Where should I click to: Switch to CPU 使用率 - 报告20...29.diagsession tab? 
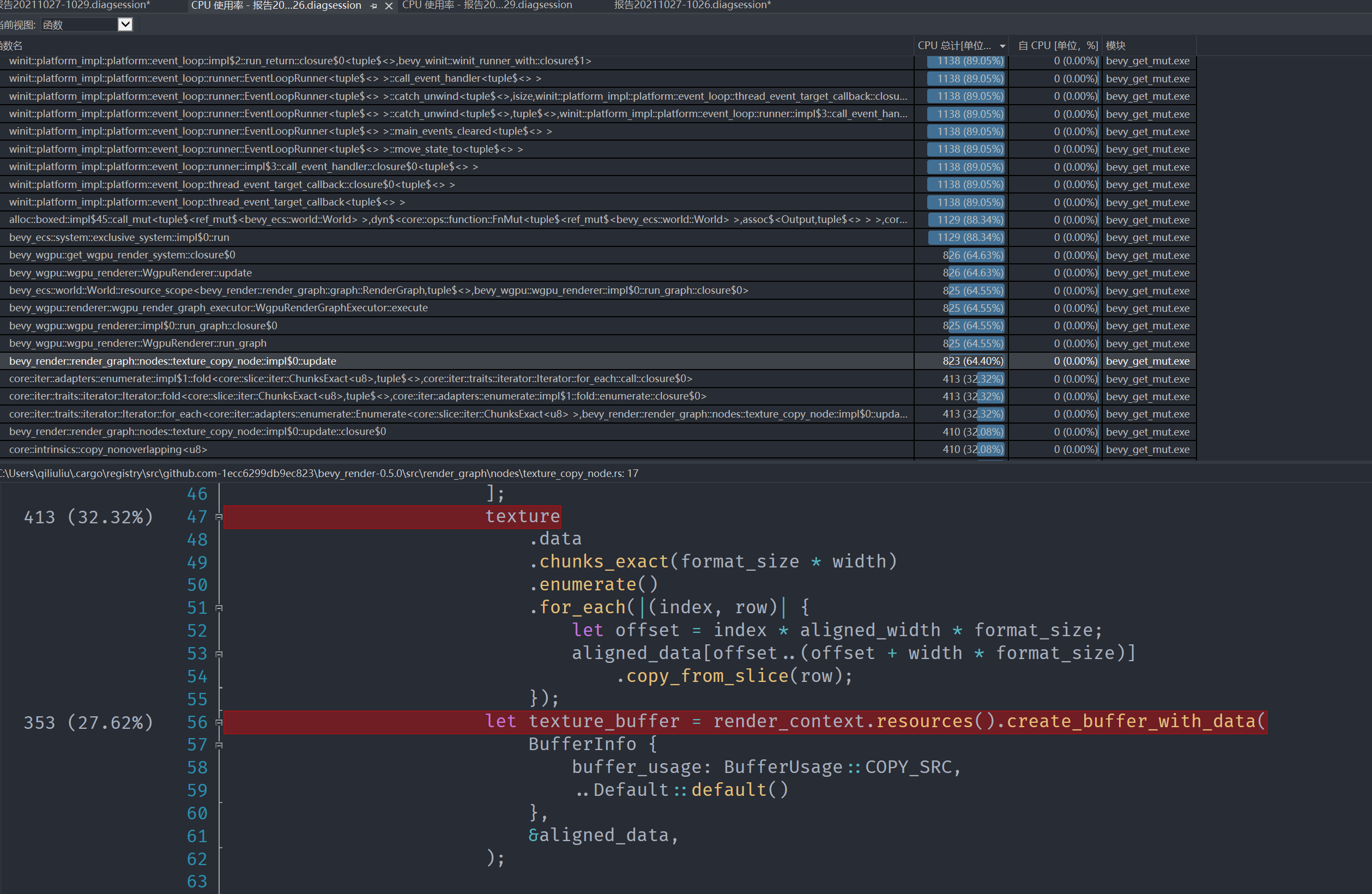(x=486, y=6)
